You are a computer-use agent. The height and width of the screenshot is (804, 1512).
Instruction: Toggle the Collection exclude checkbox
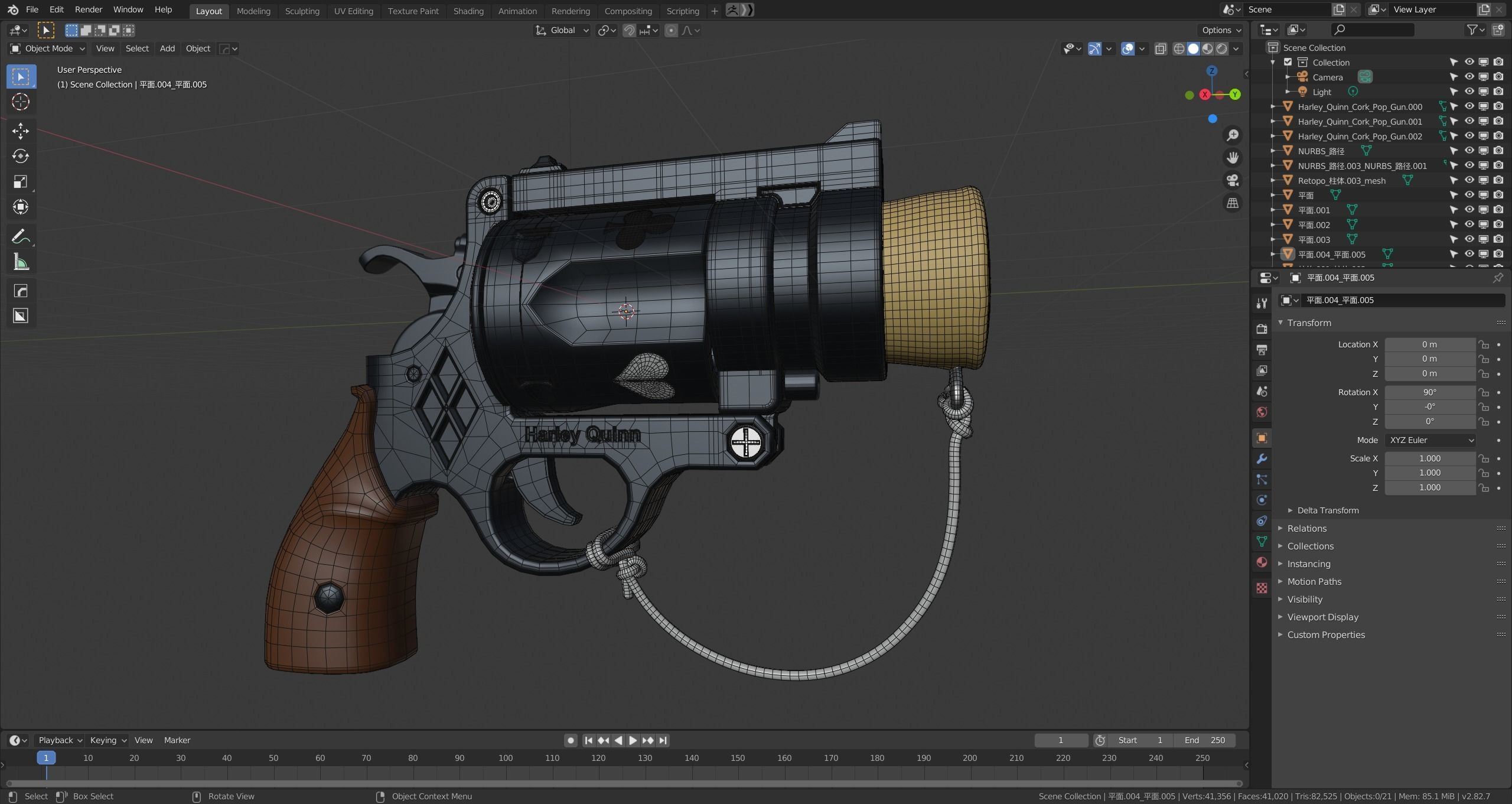[1288, 62]
